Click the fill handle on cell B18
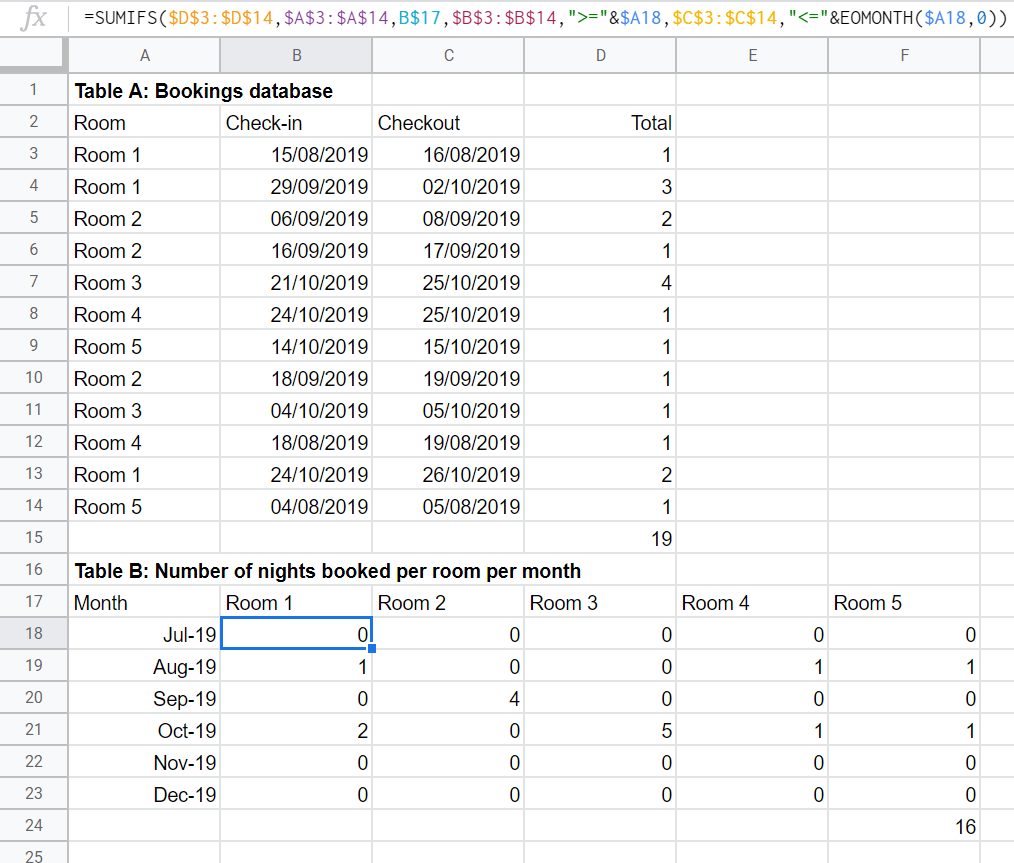1014x863 pixels. point(372,649)
